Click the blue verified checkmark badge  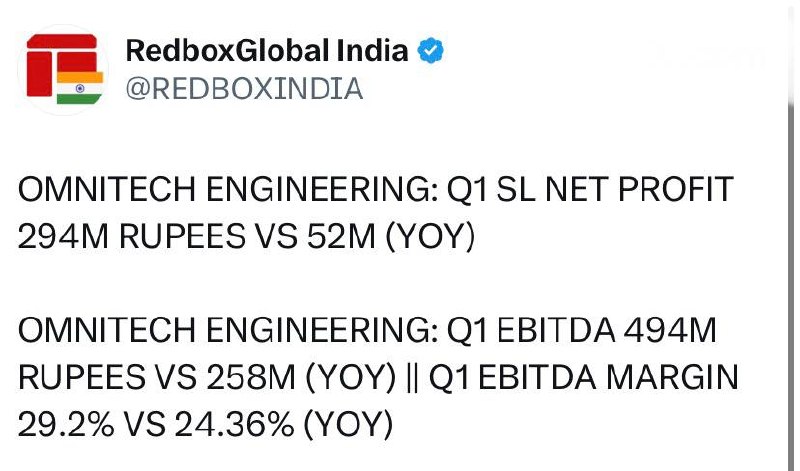(x=431, y=51)
